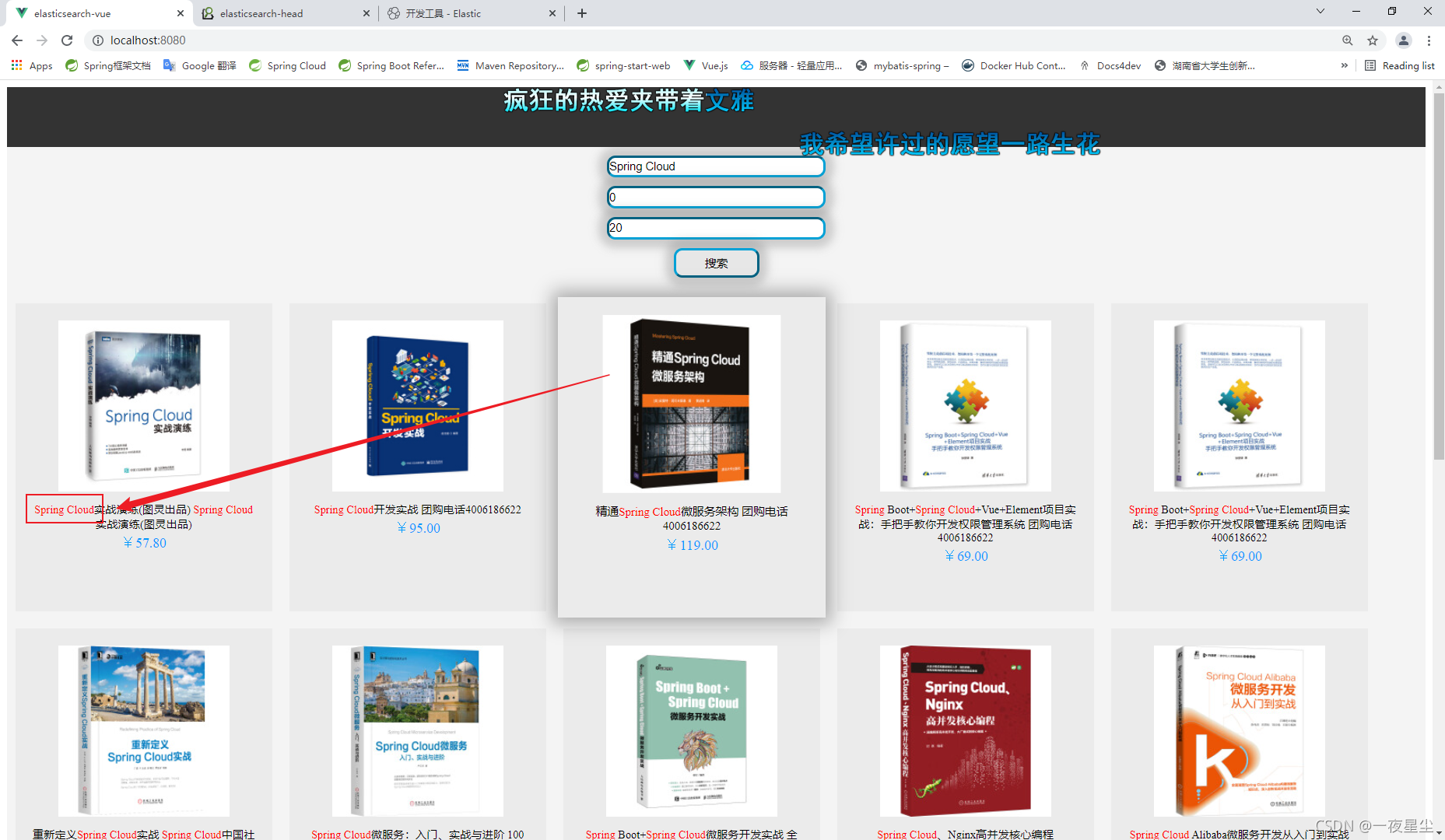
Task: Open mybatis-spring bookmark
Action: pos(902,66)
